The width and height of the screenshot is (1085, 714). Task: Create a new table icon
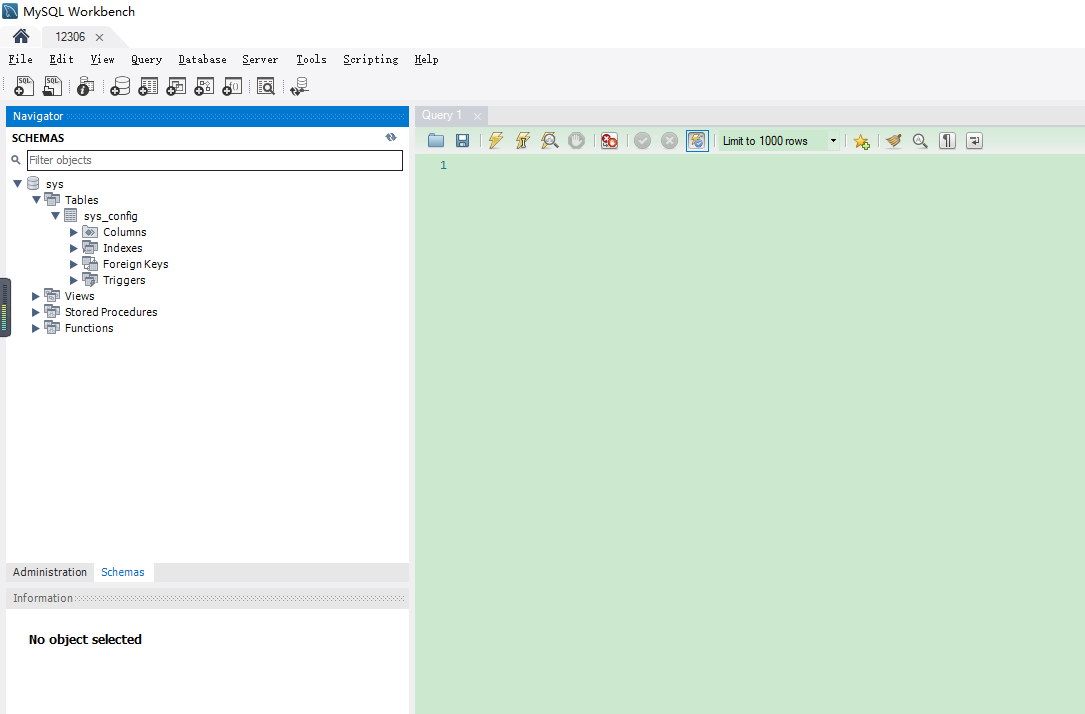click(x=148, y=86)
